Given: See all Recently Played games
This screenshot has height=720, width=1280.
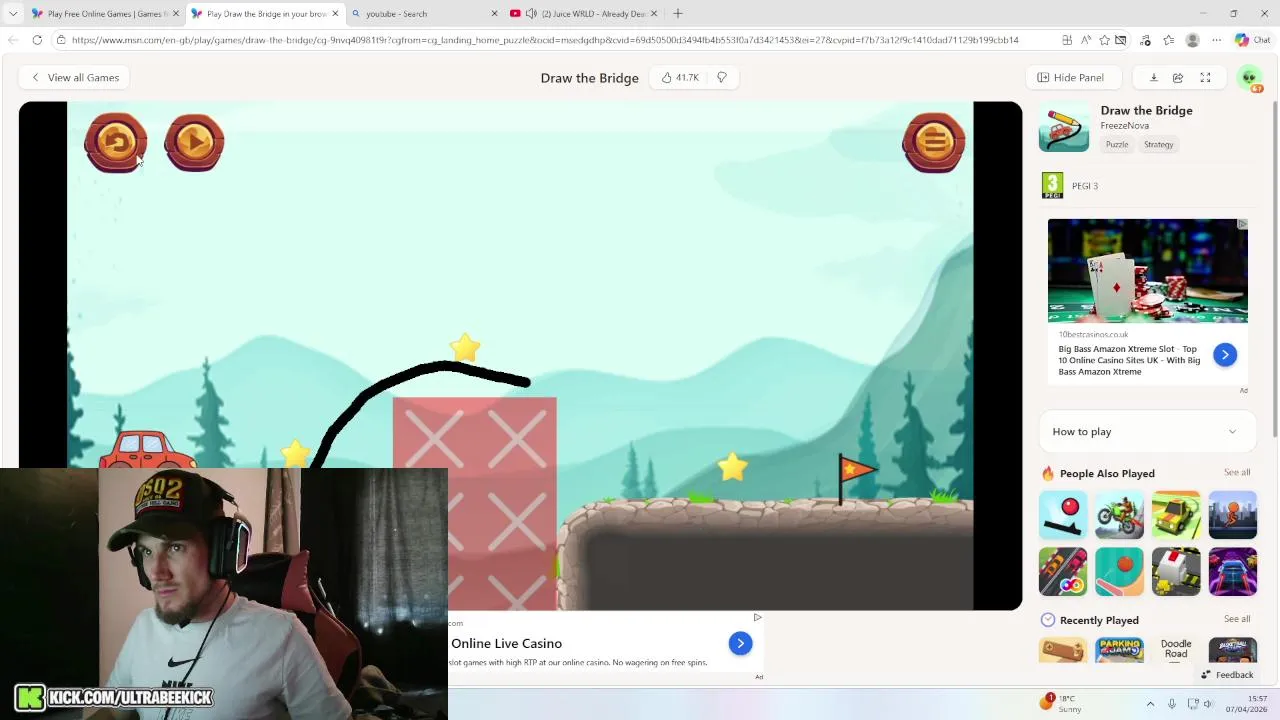Looking at the screenshot, I should [x=1237, y=619].
